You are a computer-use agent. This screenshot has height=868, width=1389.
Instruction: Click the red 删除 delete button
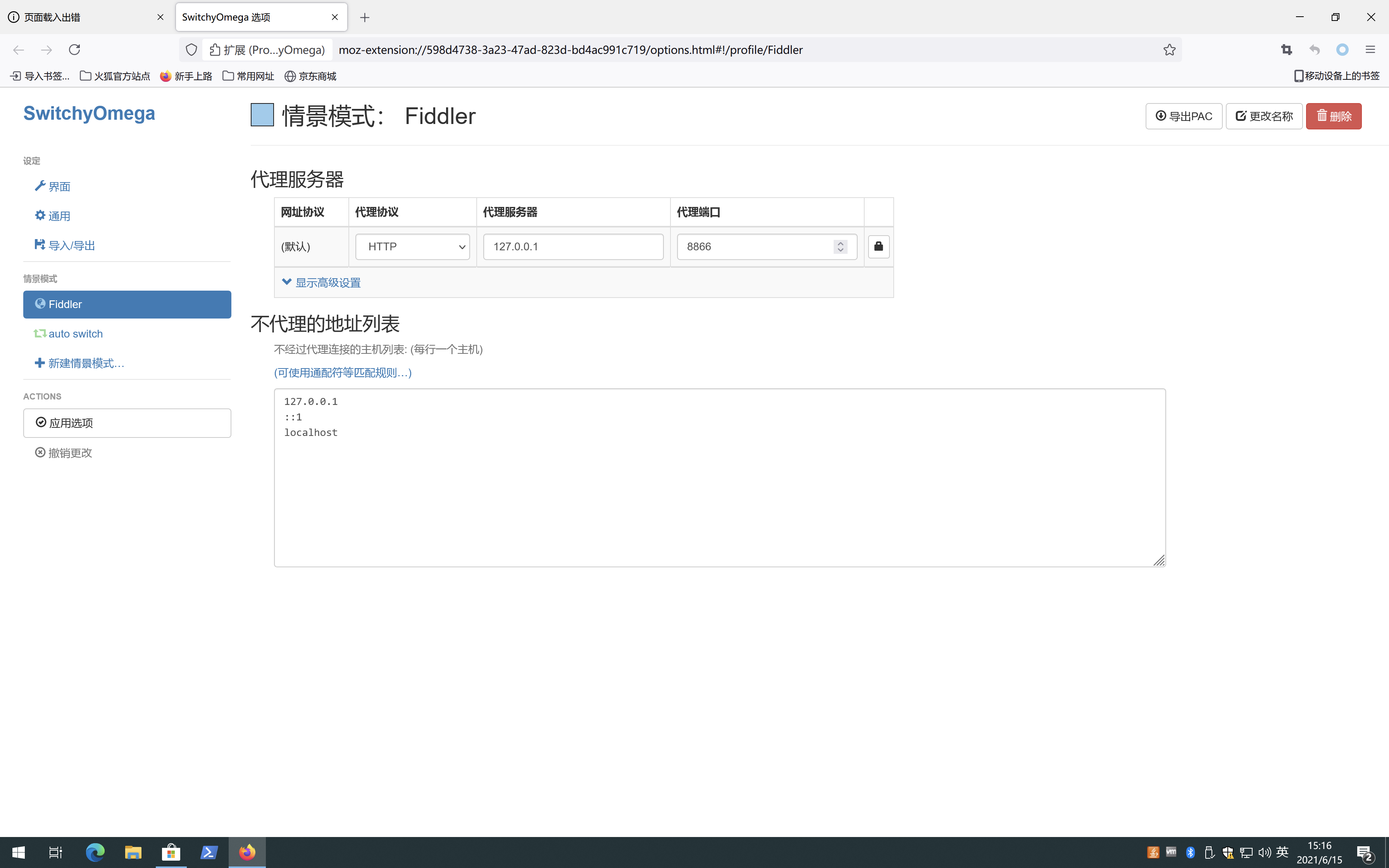point(1333,116)
